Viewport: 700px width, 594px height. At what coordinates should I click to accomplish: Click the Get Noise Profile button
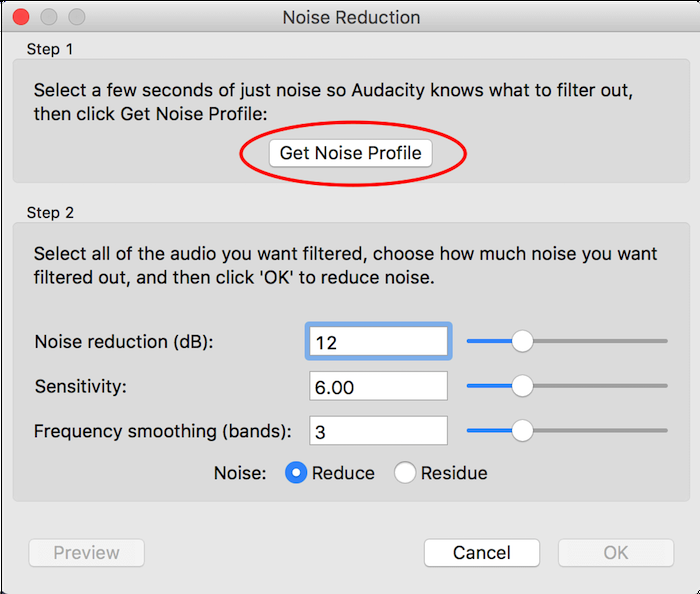350,153
